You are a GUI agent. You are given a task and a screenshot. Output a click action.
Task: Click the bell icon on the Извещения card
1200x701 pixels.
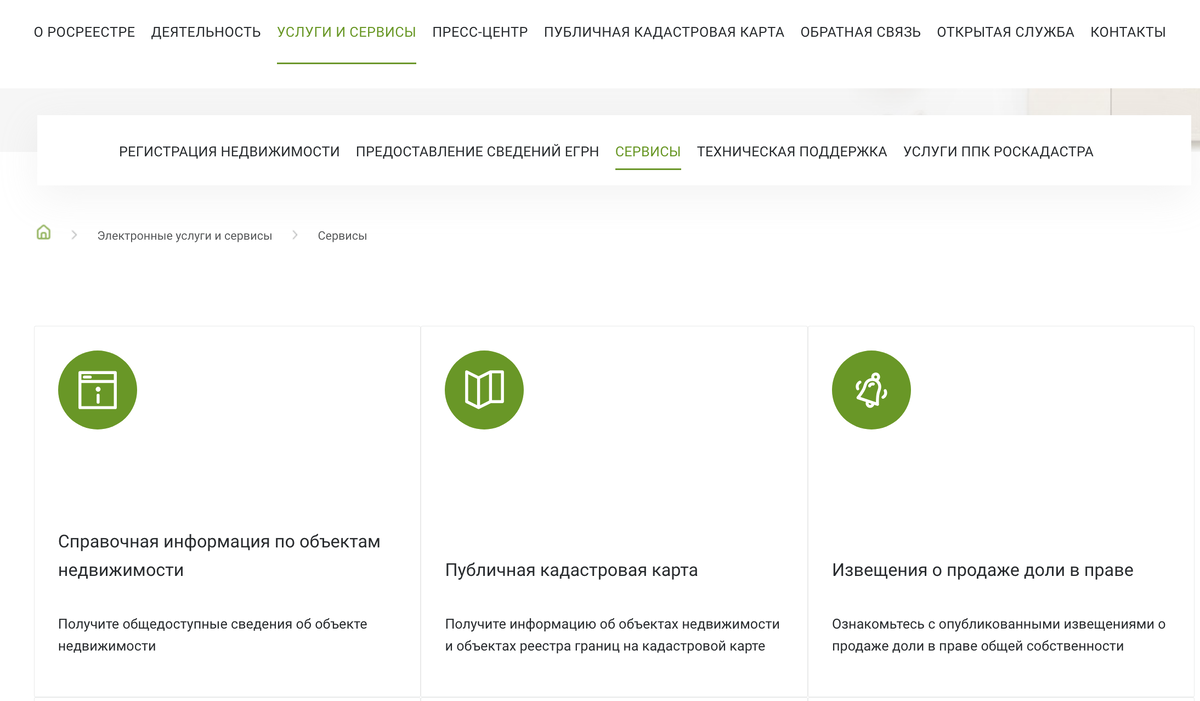coord(871,389)
